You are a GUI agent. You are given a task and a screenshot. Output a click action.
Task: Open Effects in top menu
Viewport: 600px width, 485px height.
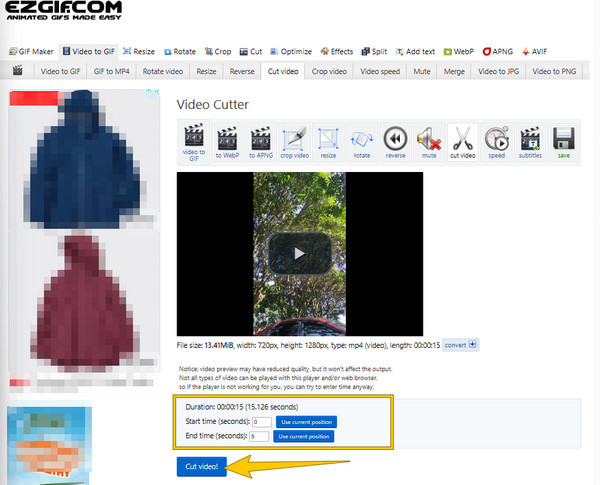pyautogui.click(x=337, y=51)
